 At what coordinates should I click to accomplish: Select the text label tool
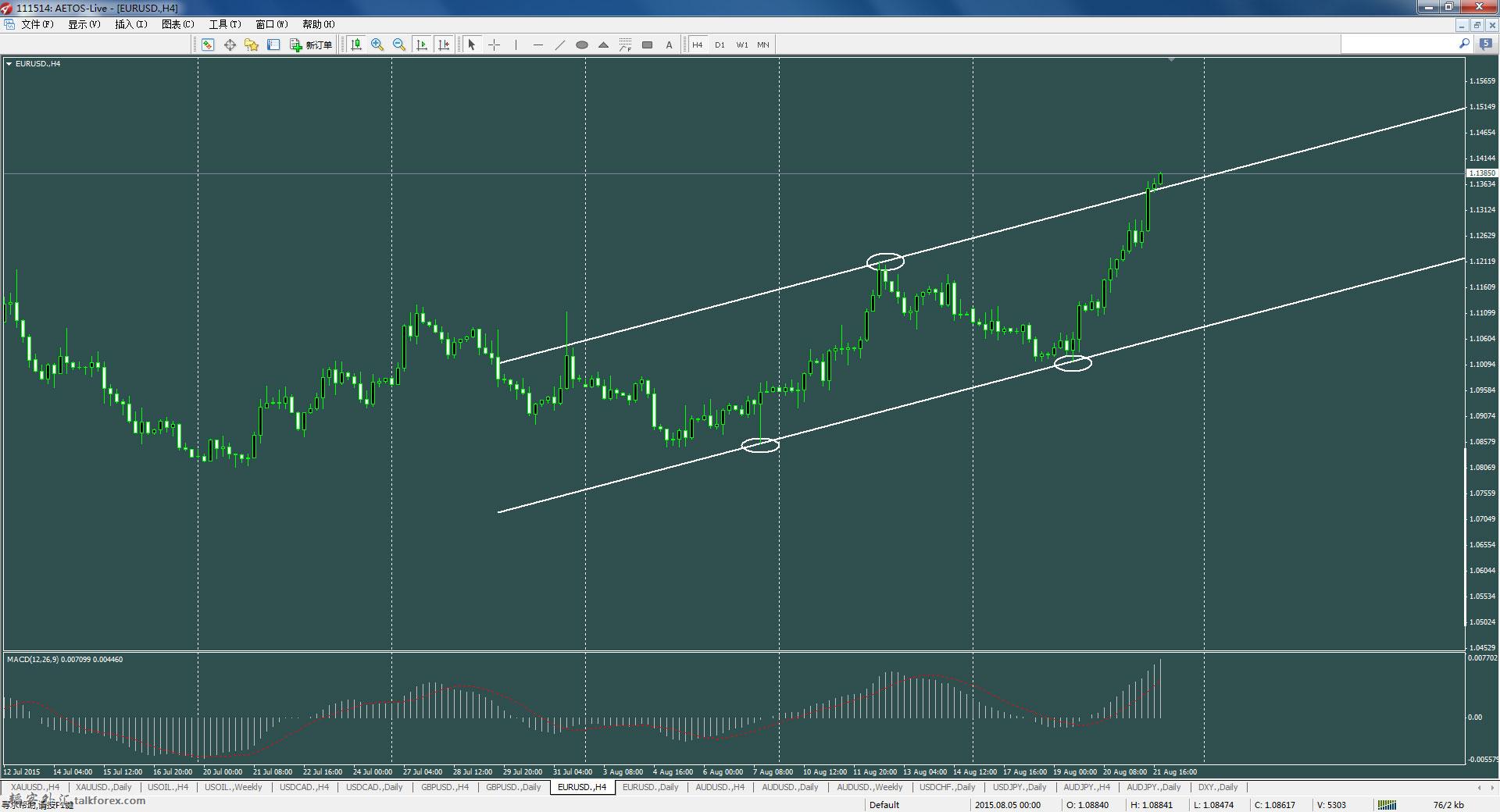tap(669, 45)
